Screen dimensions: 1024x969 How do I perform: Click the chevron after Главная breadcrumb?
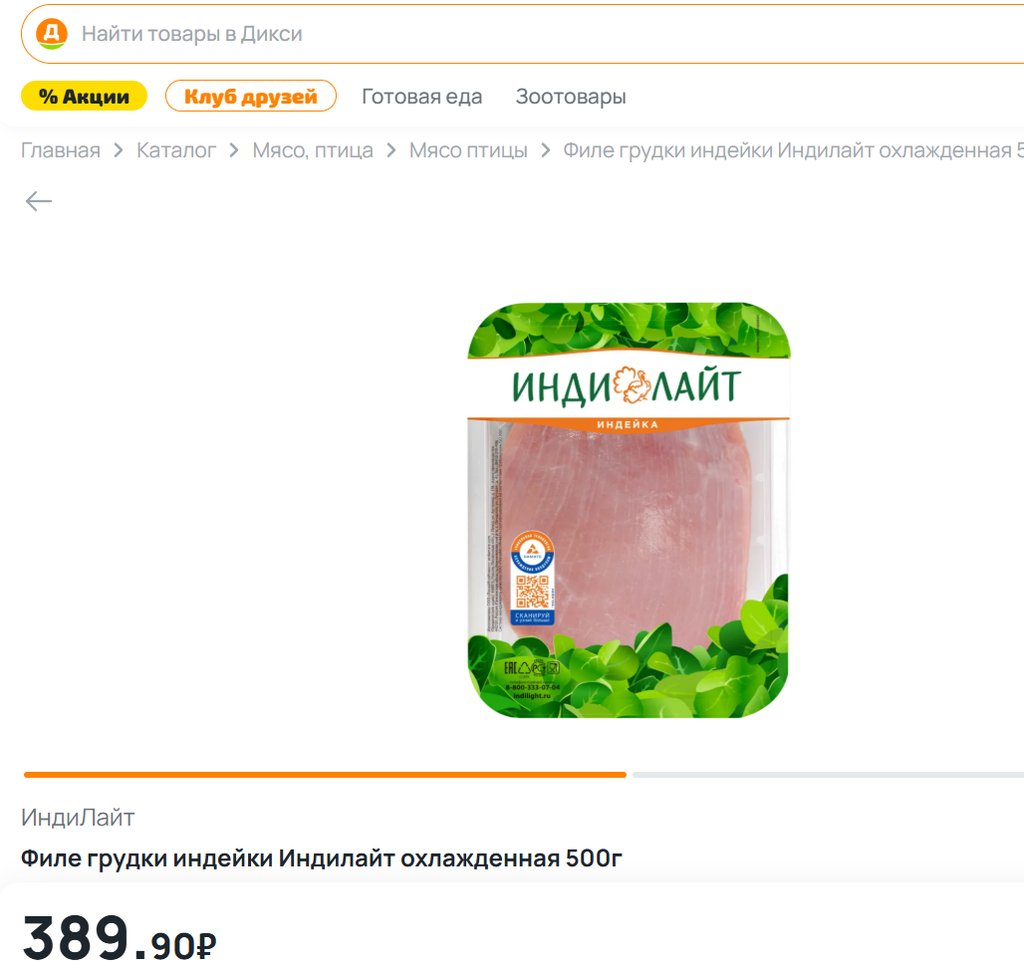pos(118,151)
